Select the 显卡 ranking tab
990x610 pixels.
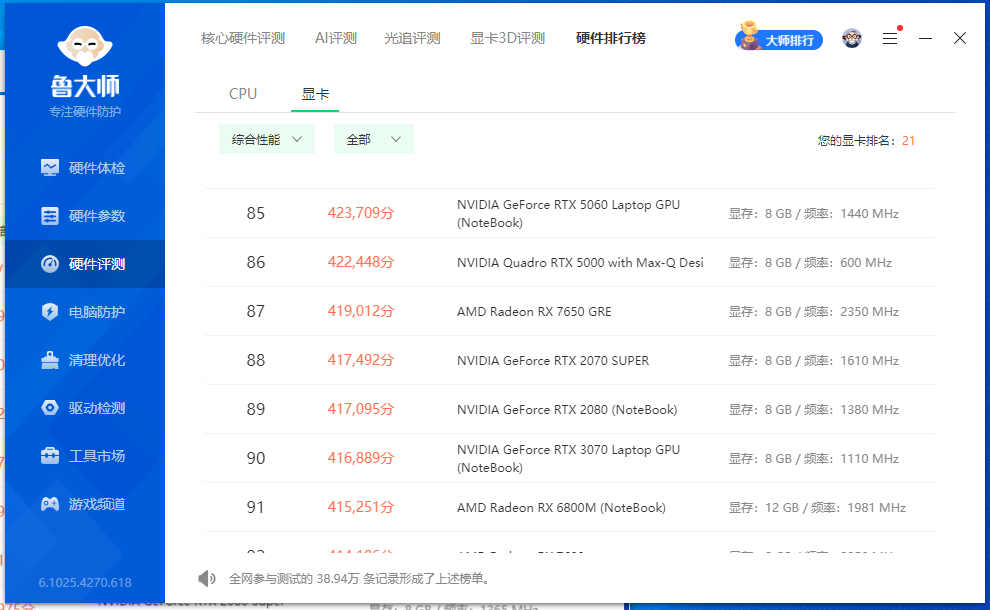coord(315,94)
